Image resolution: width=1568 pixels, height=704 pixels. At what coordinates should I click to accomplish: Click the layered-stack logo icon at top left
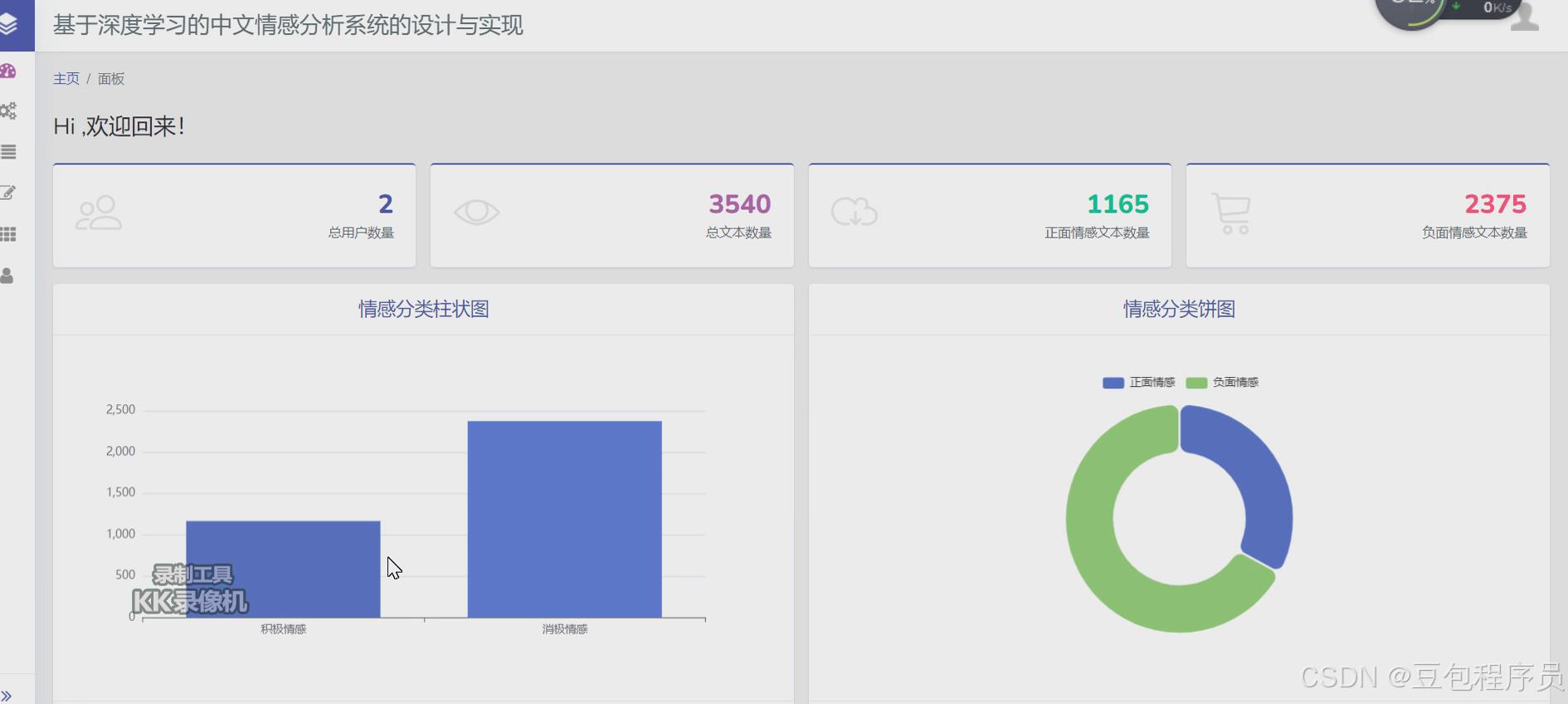[x=7, y=24]
